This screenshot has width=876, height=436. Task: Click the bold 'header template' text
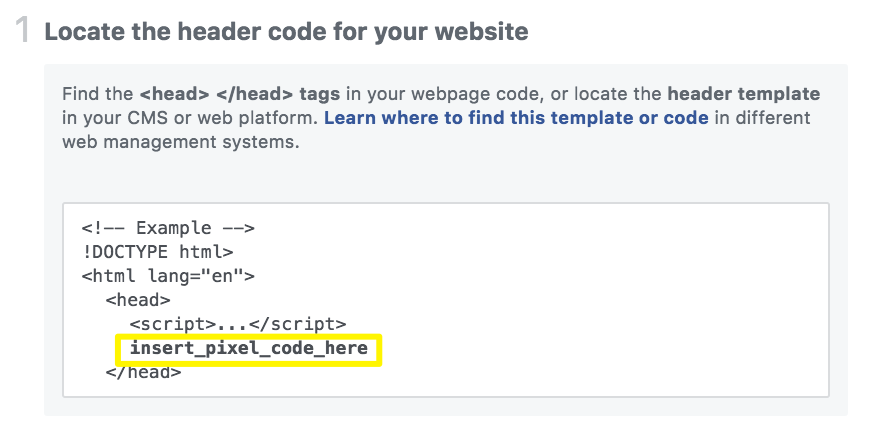[x=743, y=94]
